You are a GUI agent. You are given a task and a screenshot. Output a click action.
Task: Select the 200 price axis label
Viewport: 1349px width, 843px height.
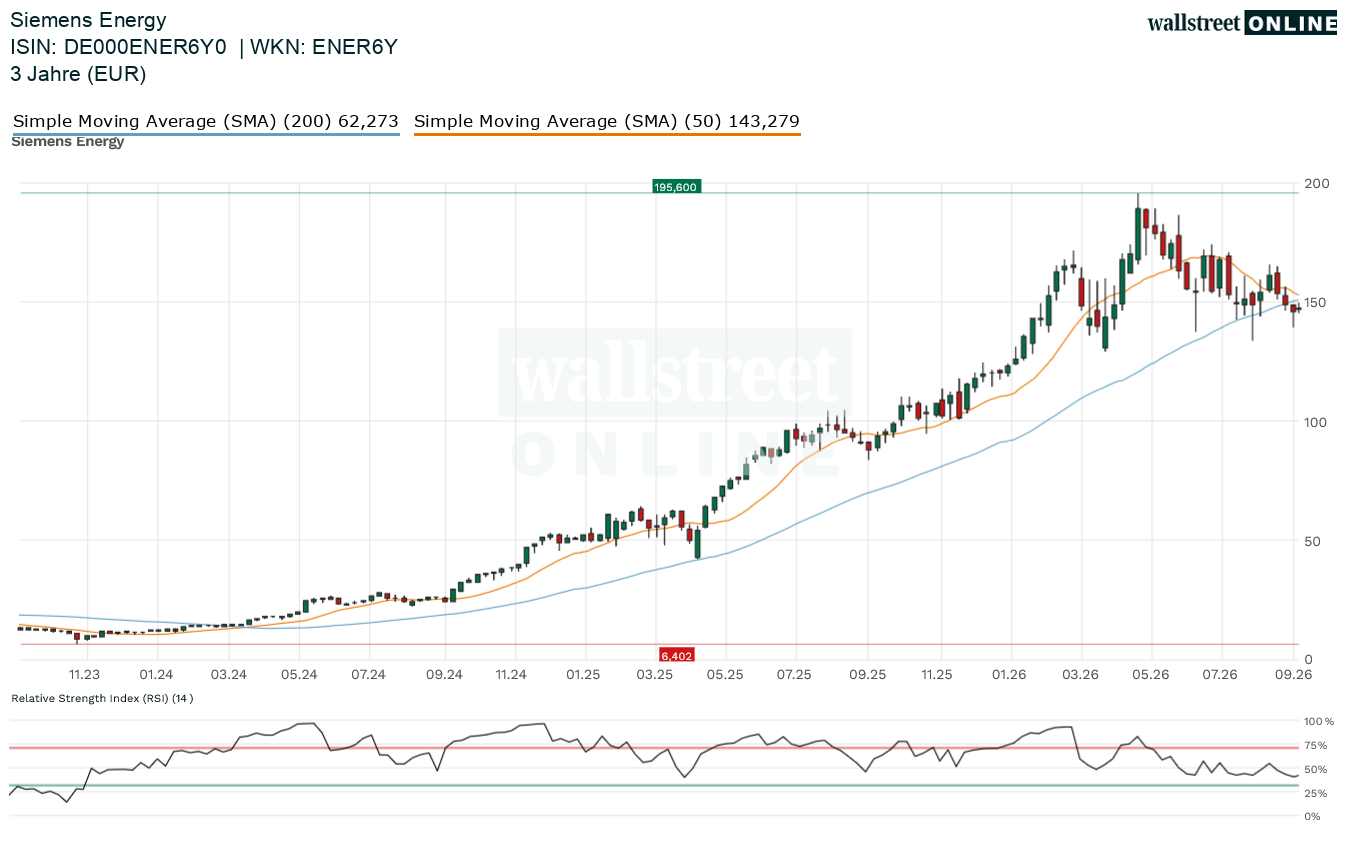[x=1316, y=184]
